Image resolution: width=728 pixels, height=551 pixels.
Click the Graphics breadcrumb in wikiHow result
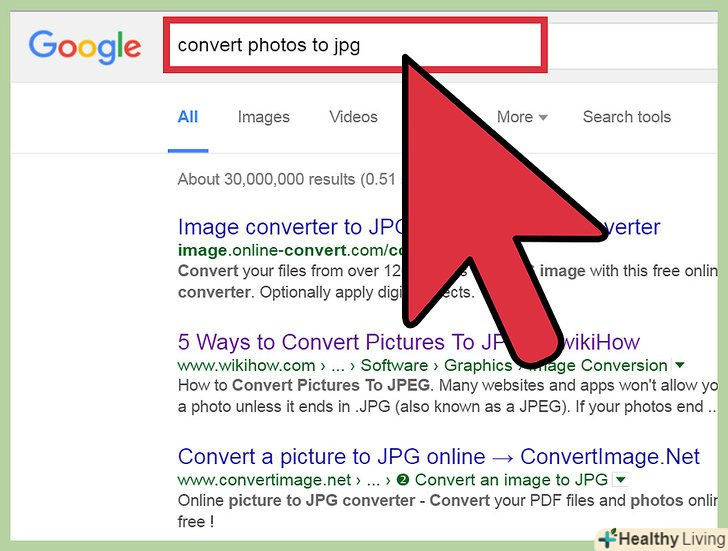(478, 365)
